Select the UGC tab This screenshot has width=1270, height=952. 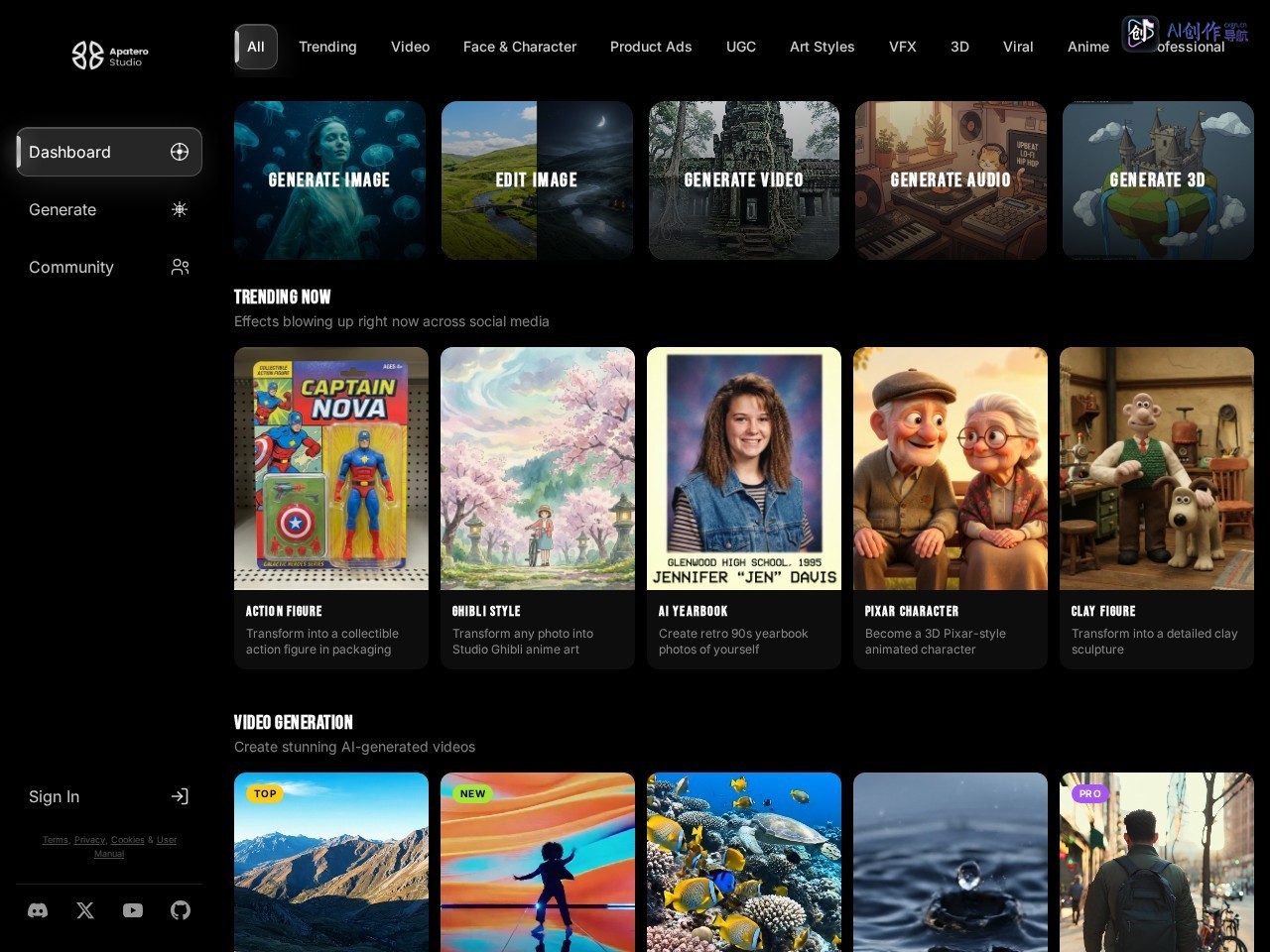tap(741, 47)
